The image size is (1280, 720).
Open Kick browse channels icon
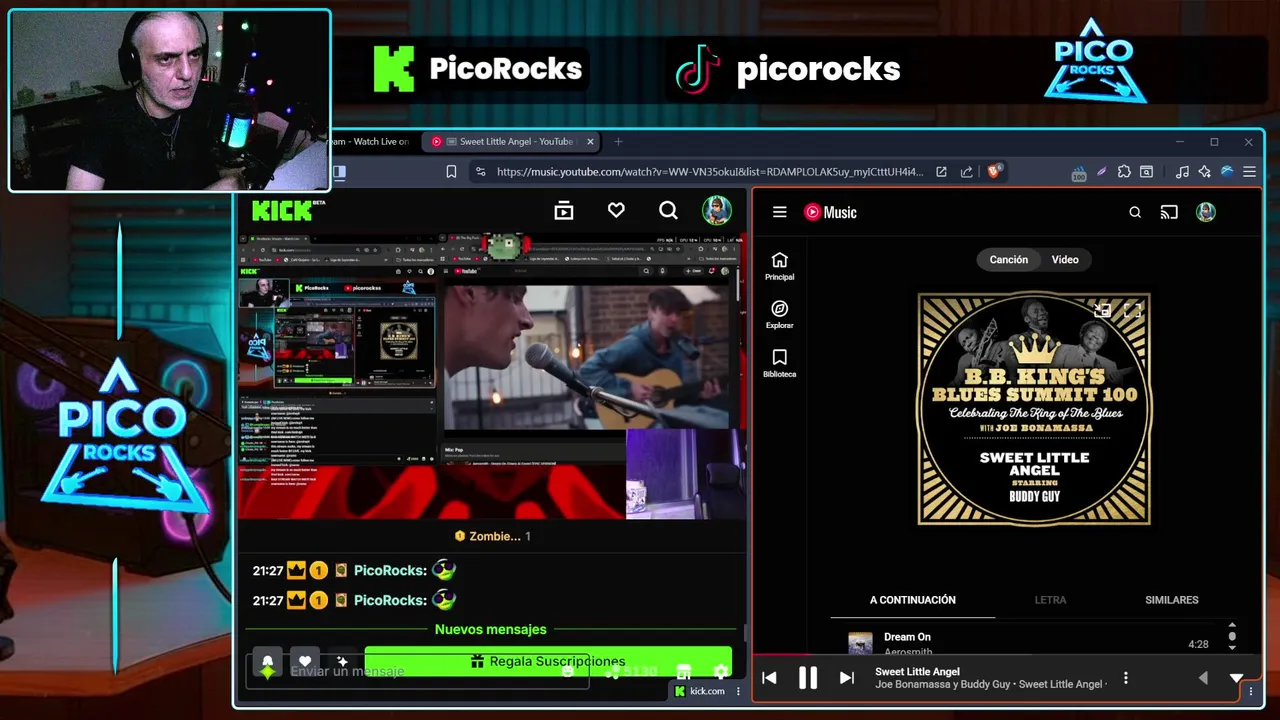point(564,210)
